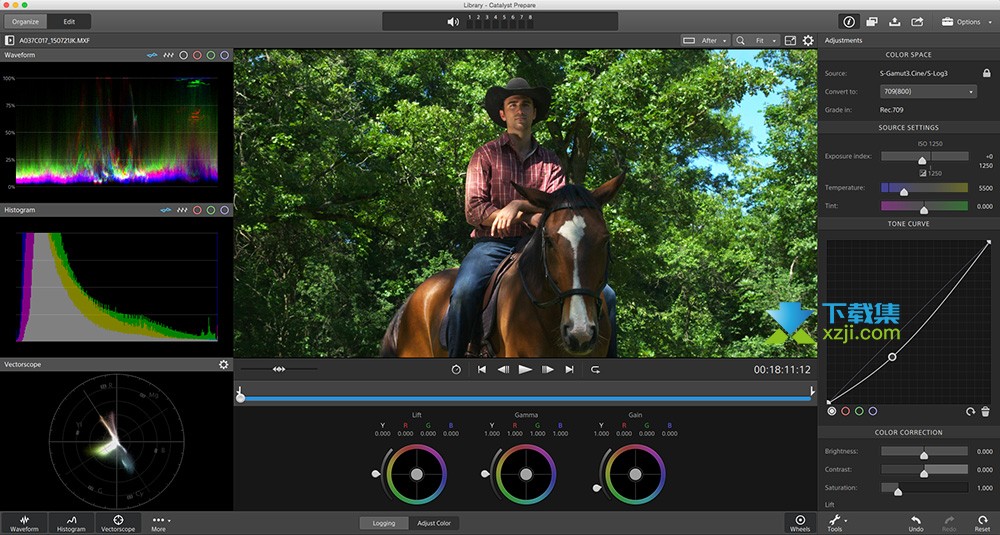The image size is (1000, 535).
Task: Toggle the blue channel in Waveform
Action: [x=224, y=55]
